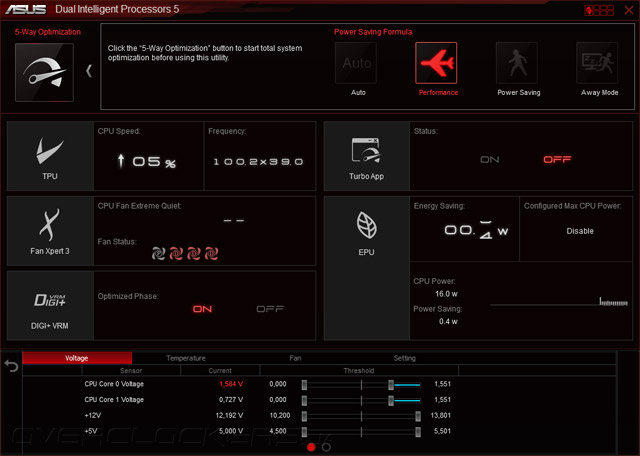640x456 pixels.
Task: Open the DIGI+ VRM module
Action: pos(50,306)
